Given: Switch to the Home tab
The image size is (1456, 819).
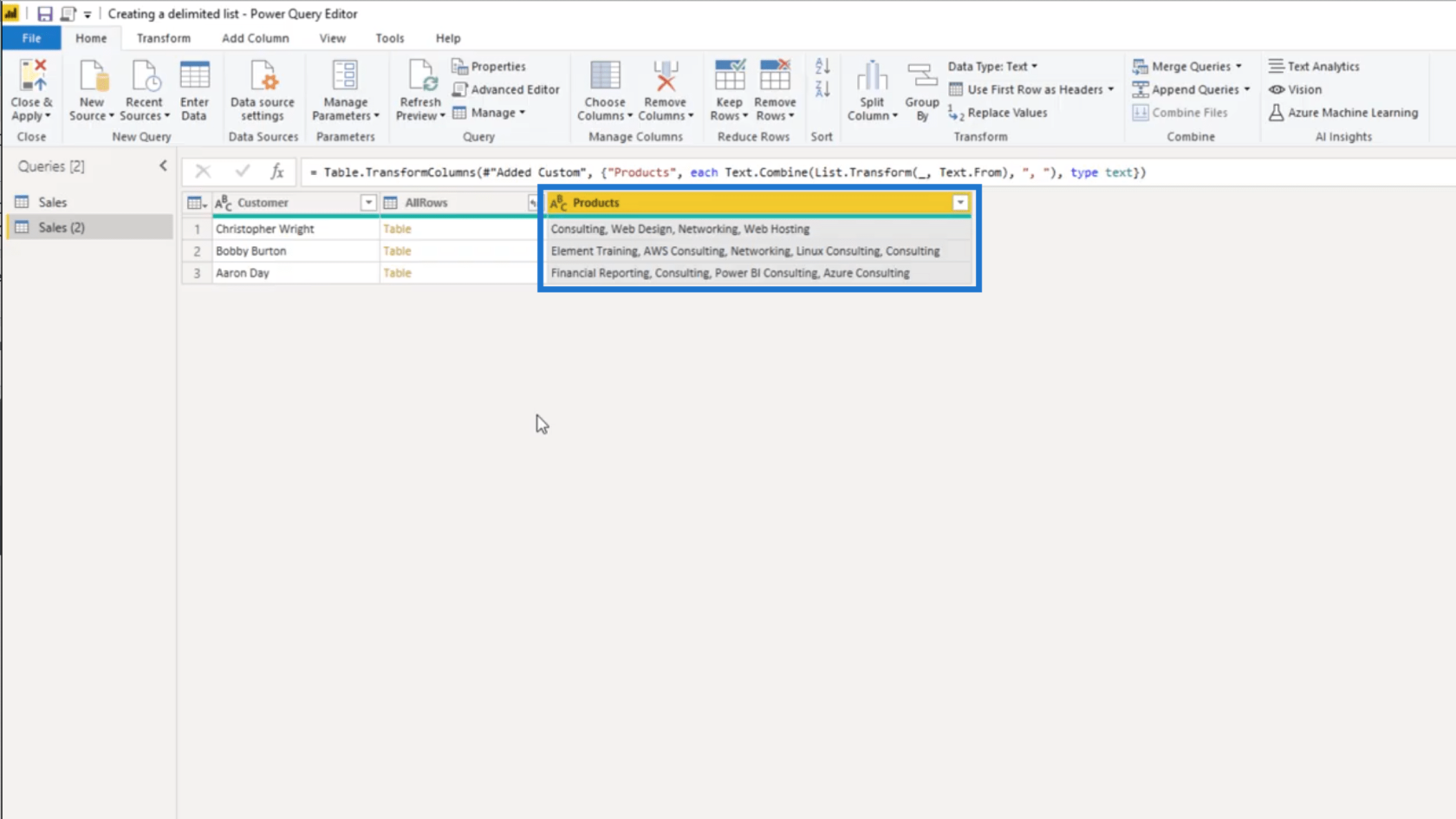Looking at the screenshot, I should click(x=91, y=38).
